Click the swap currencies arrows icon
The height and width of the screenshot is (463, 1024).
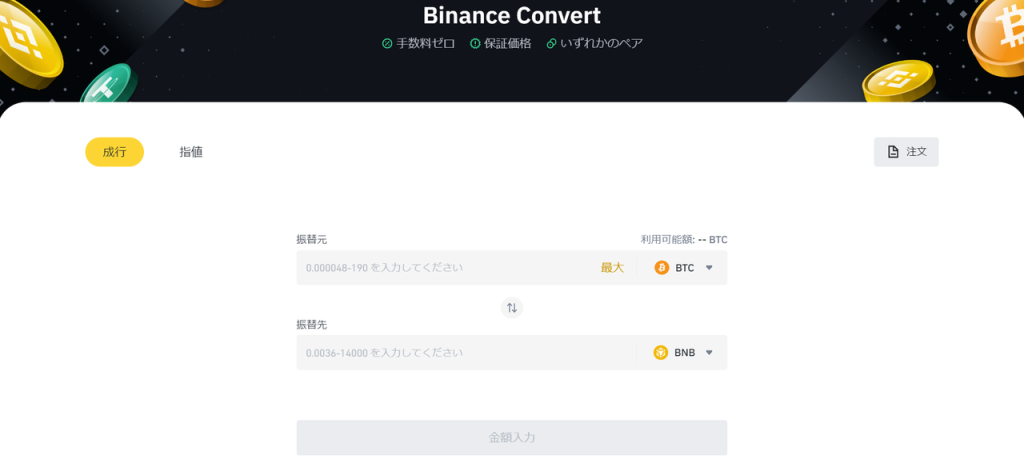click(x=512, y=308)
